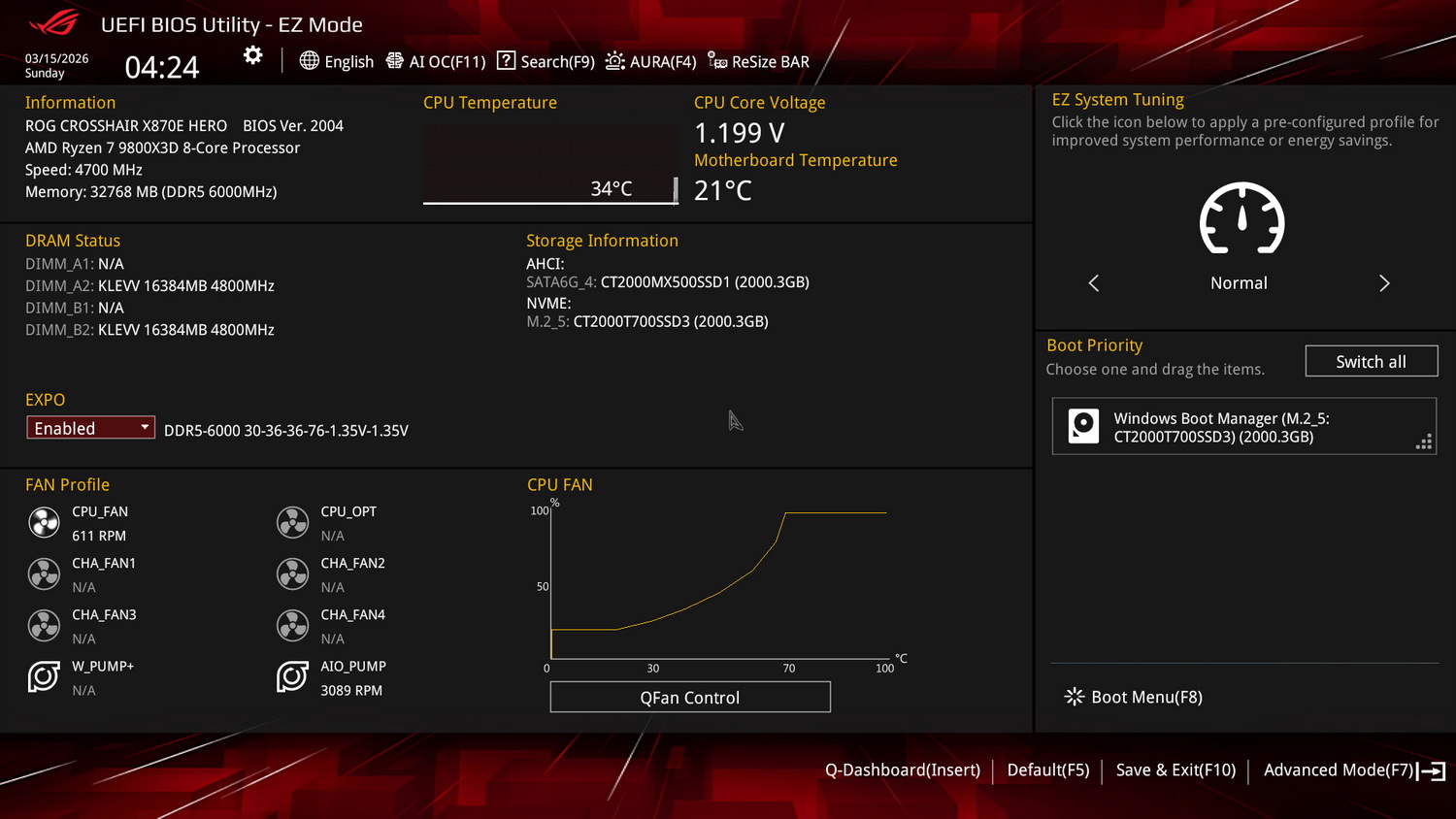Click the Windows Boot Manager disk icon
The width and height of the screenshot is (1456, 819).
1083,426
